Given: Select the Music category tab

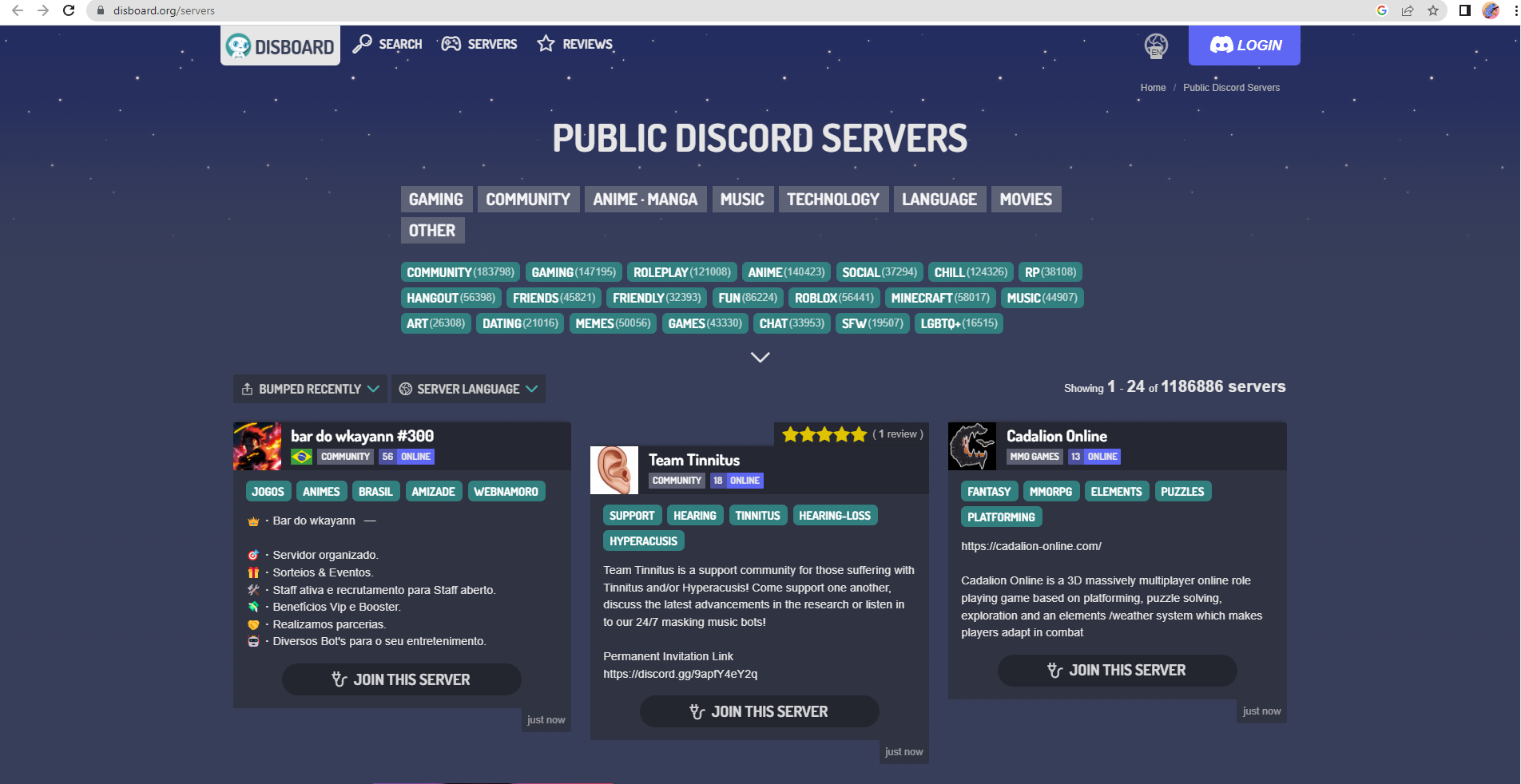Looking at the screenshot, I should pos(742,200).
